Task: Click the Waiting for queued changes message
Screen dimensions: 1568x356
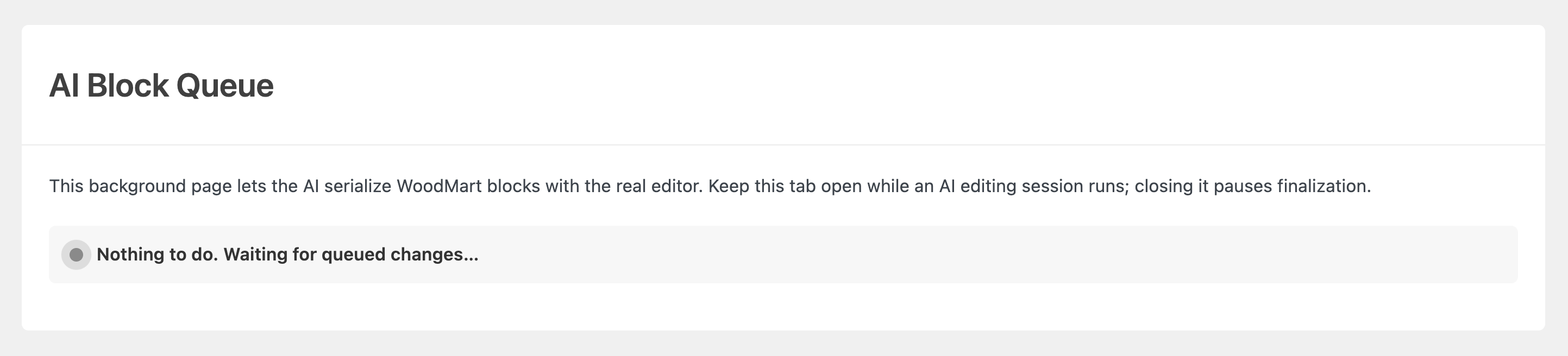Action: (x=350, y=255)
